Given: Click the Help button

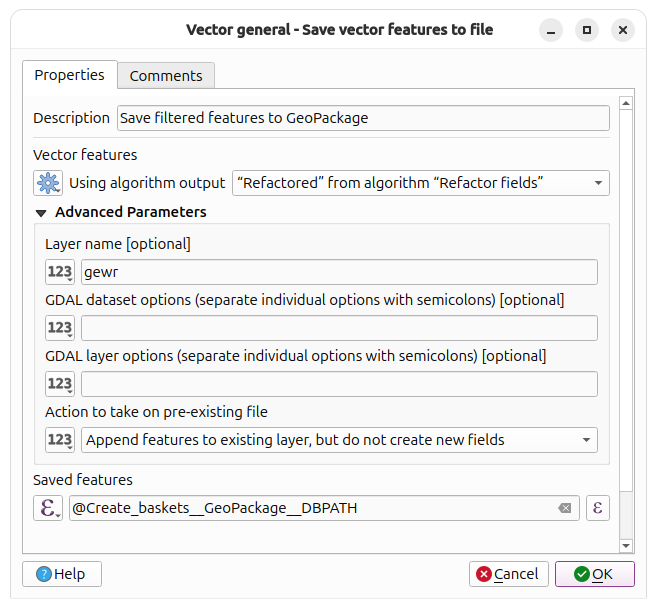Looking at the screenshot, I should [x=62, y=574].
